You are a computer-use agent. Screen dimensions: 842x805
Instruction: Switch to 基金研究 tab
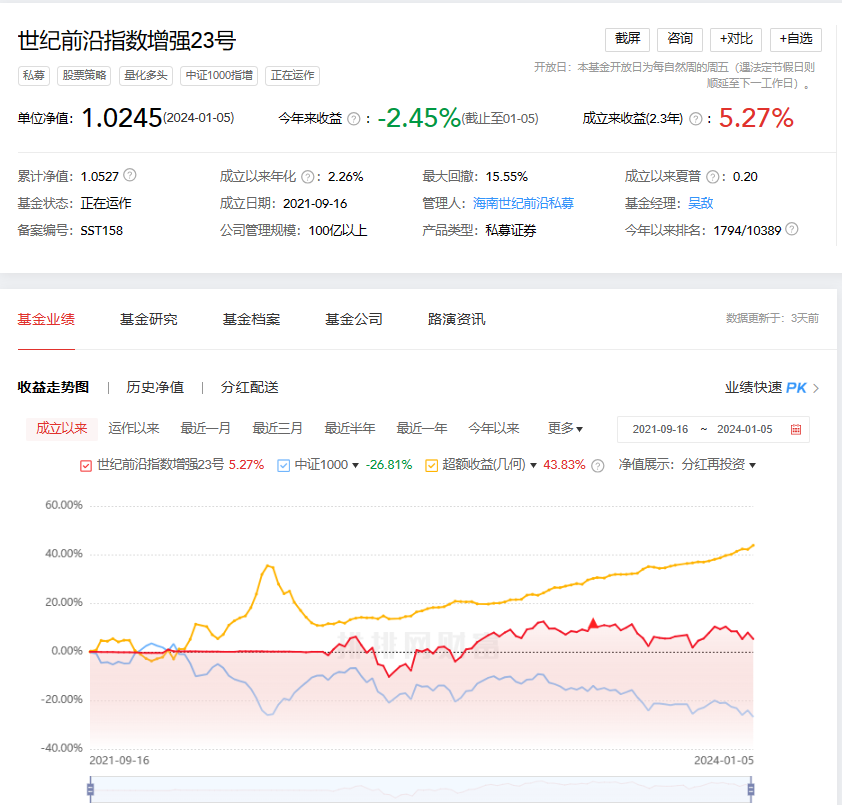pyautogui.click(x=149, y=320)
